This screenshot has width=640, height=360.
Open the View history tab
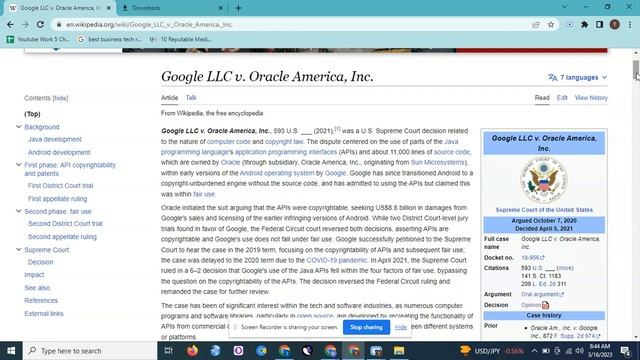pyautogui.click(x=591, y=98)
